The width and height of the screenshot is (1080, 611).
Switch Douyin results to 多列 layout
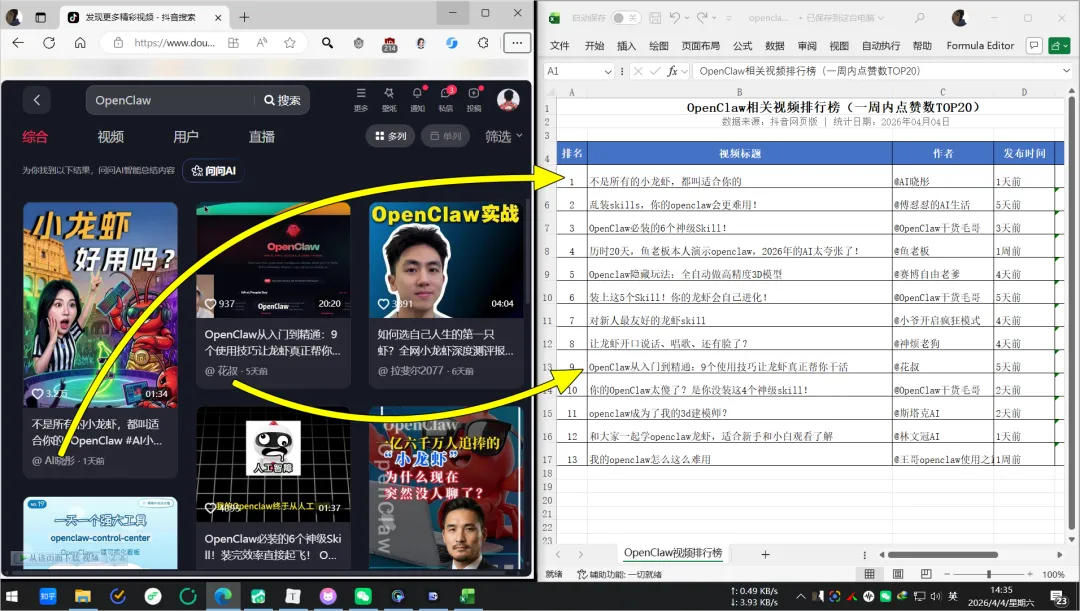coord(391,136)
